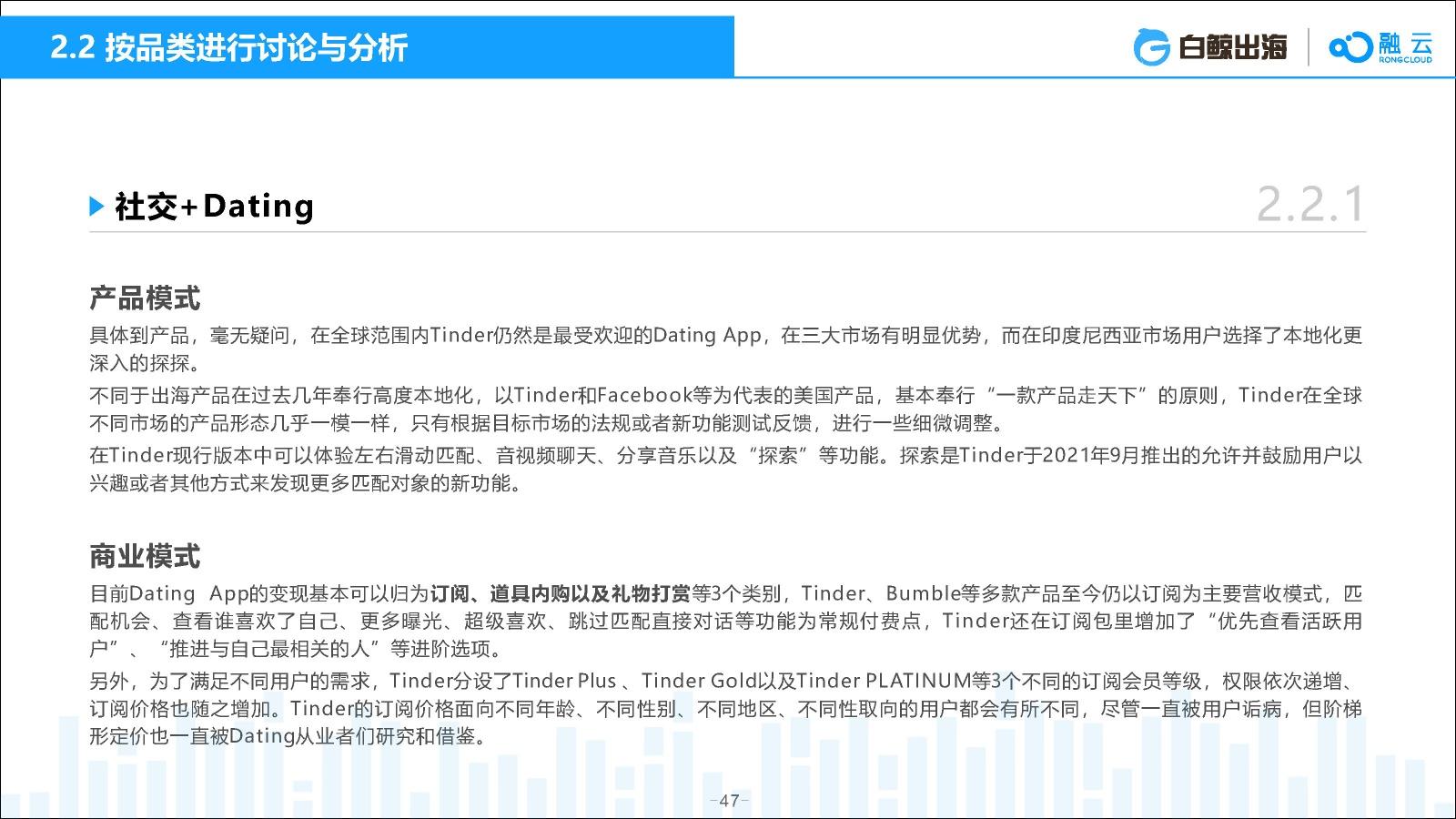Select the header title 2.2 按品类进行讨论与分析
The height and width of the screenshot is (819, 1456).
click(228, 47)
